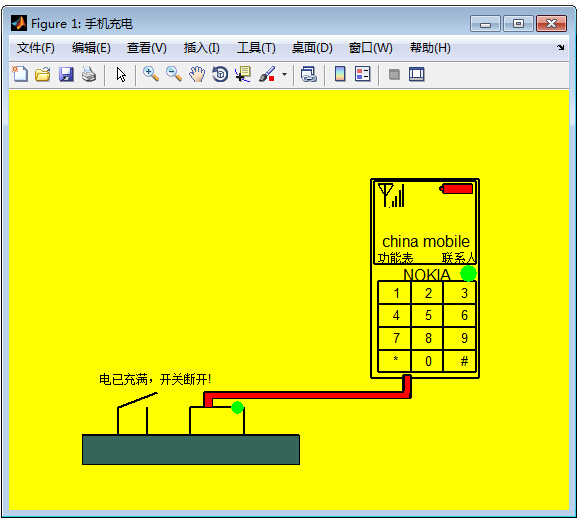Click the Show Plot Tools button
Screen dimensions: 580x520
click(417, 74)
